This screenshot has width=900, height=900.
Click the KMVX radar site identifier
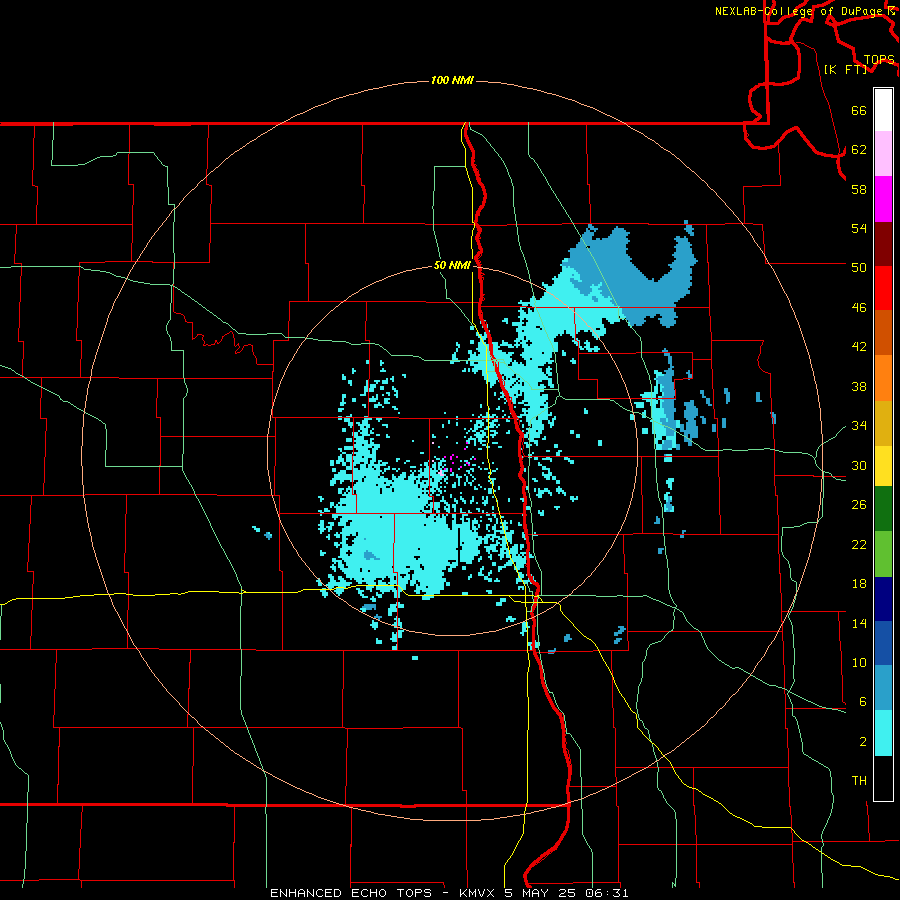[x=477, y=893]
